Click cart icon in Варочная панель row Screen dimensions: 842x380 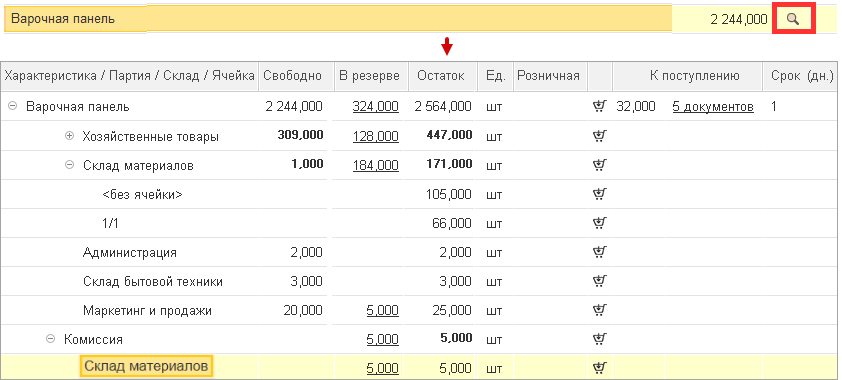[599, 107]
